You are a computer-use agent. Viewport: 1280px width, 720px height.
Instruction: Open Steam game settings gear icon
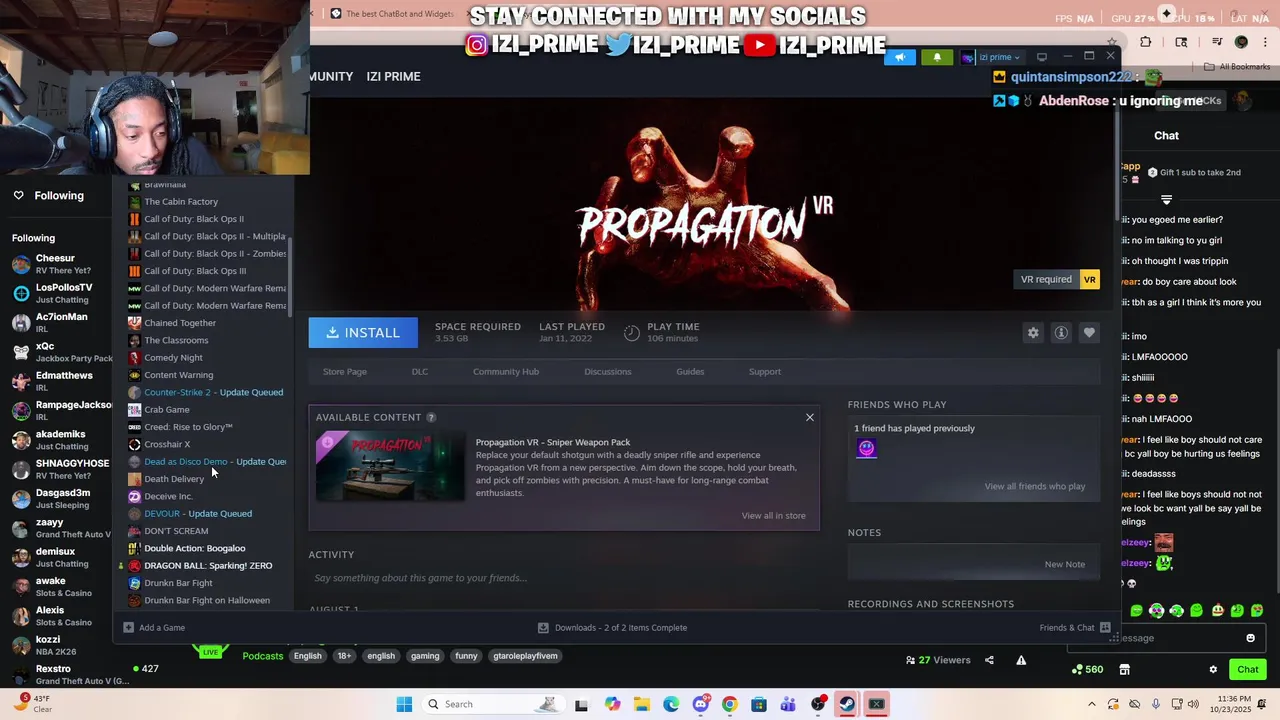(x=1033, y=333)
